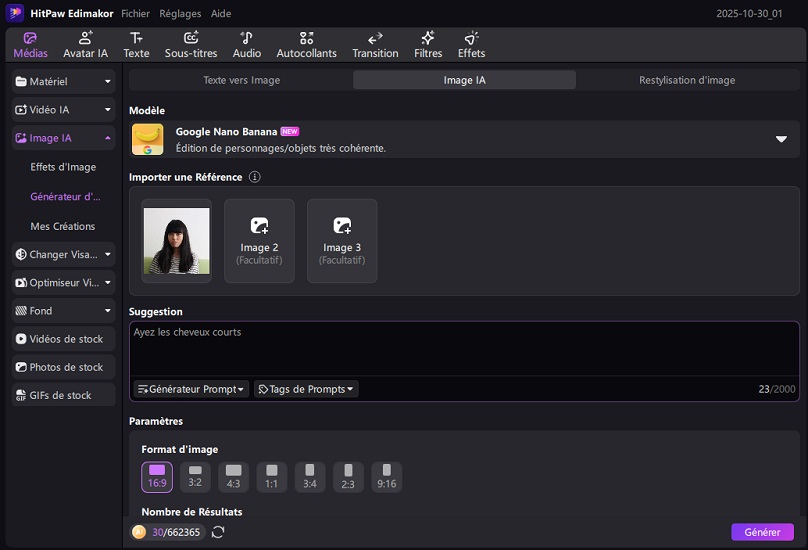Pick the 9:16 image format

[386, 477]
